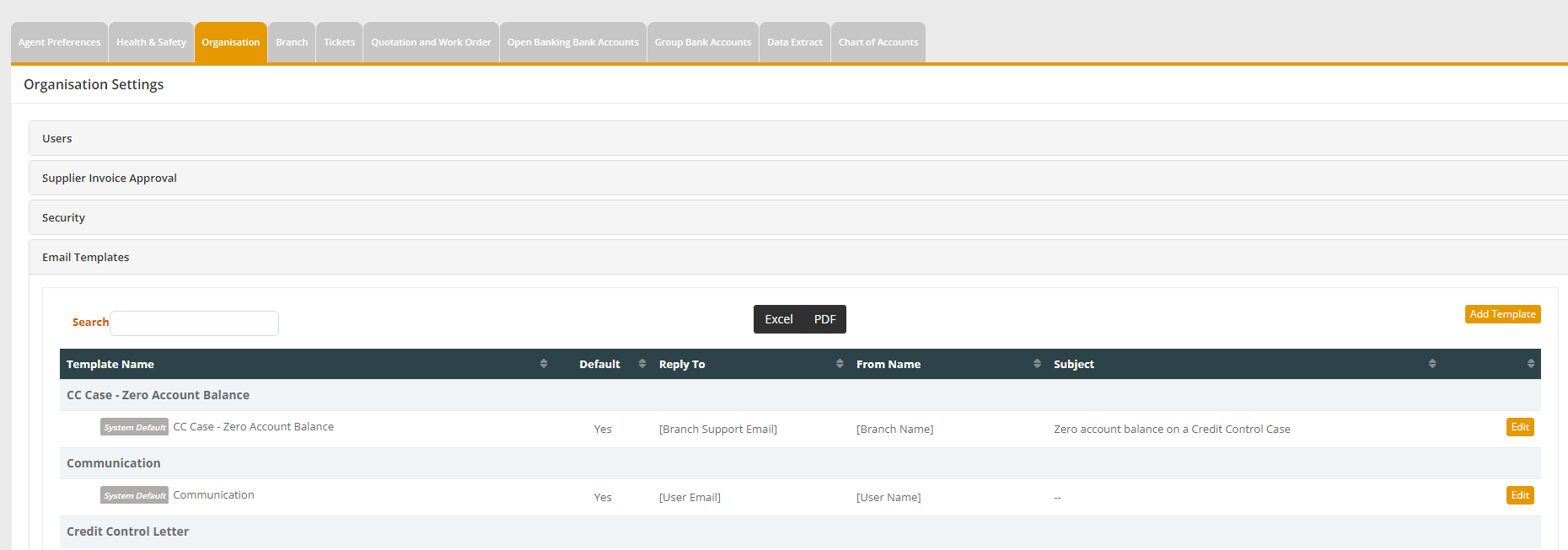Sort by Reply To column sort arrows

[x=840, y=364]
